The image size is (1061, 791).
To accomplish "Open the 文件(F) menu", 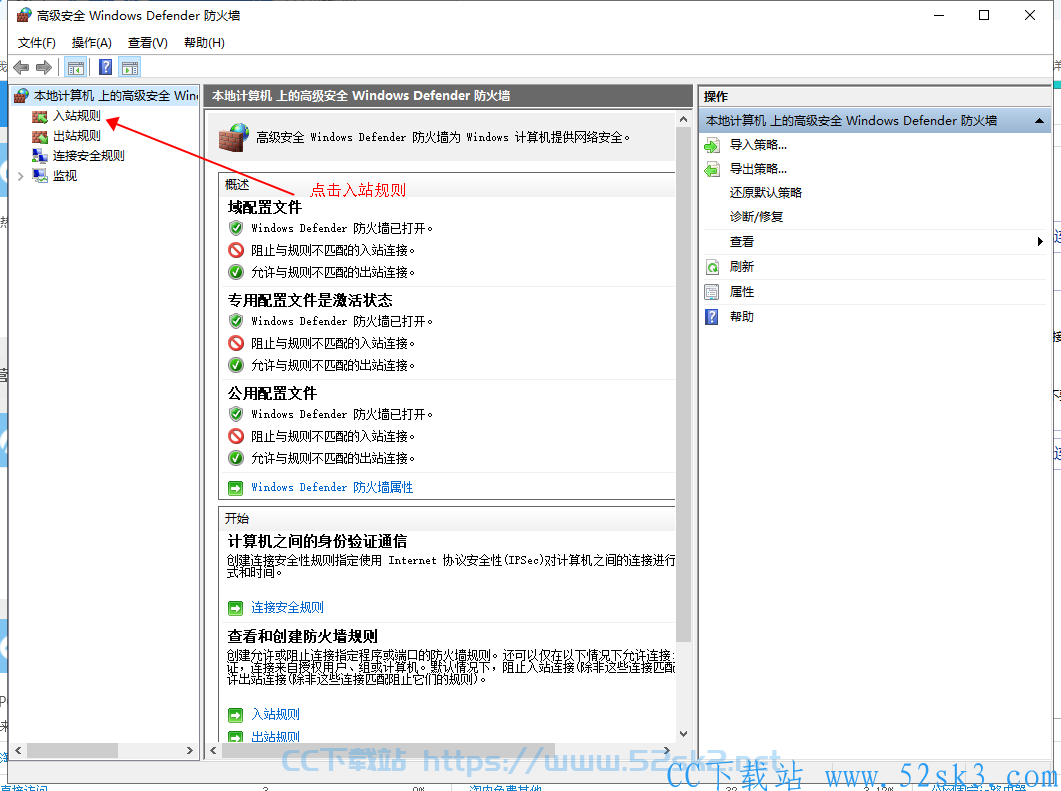I will [x=37, y=43].
